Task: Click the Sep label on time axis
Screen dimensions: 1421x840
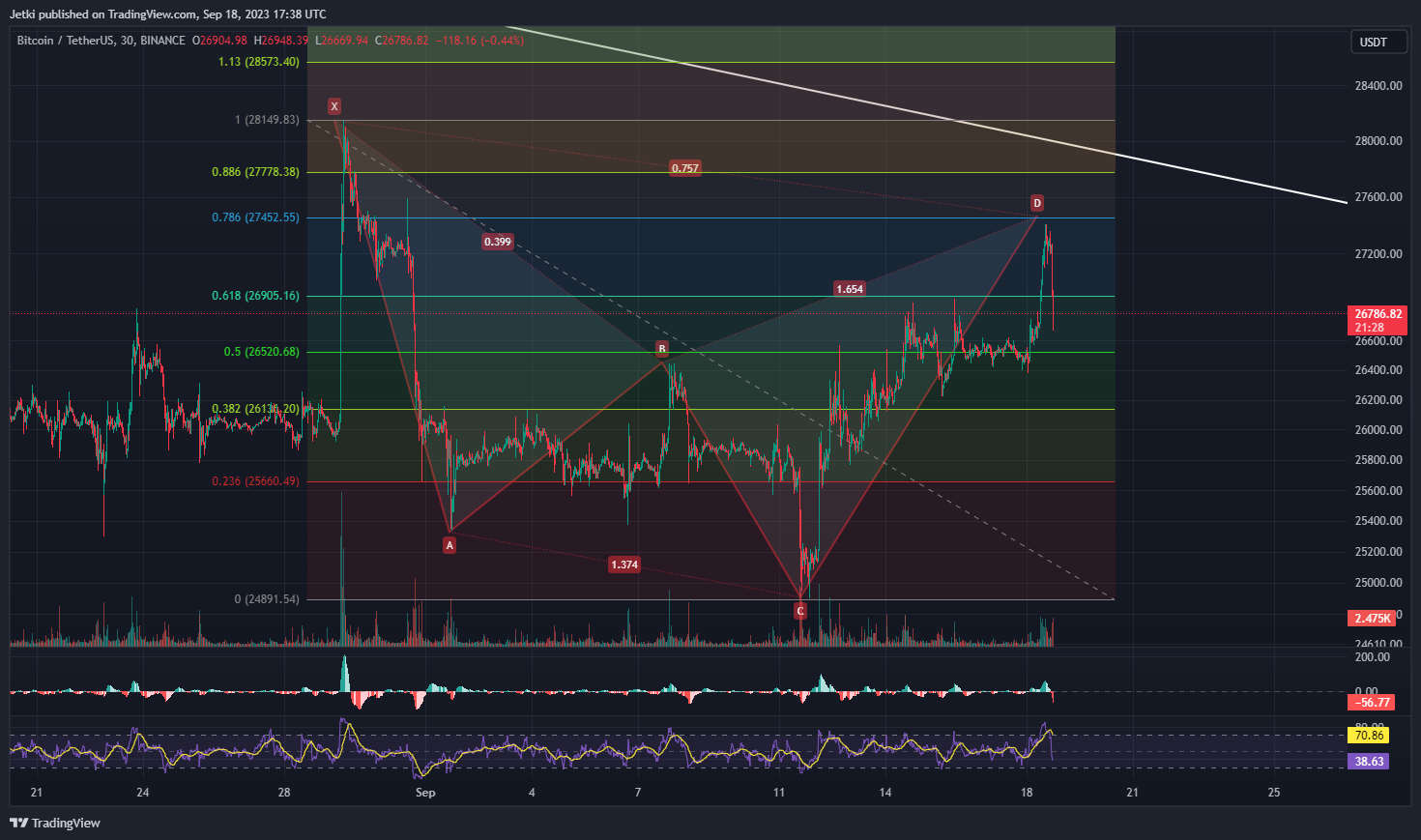Action: (x=425, y=793)
